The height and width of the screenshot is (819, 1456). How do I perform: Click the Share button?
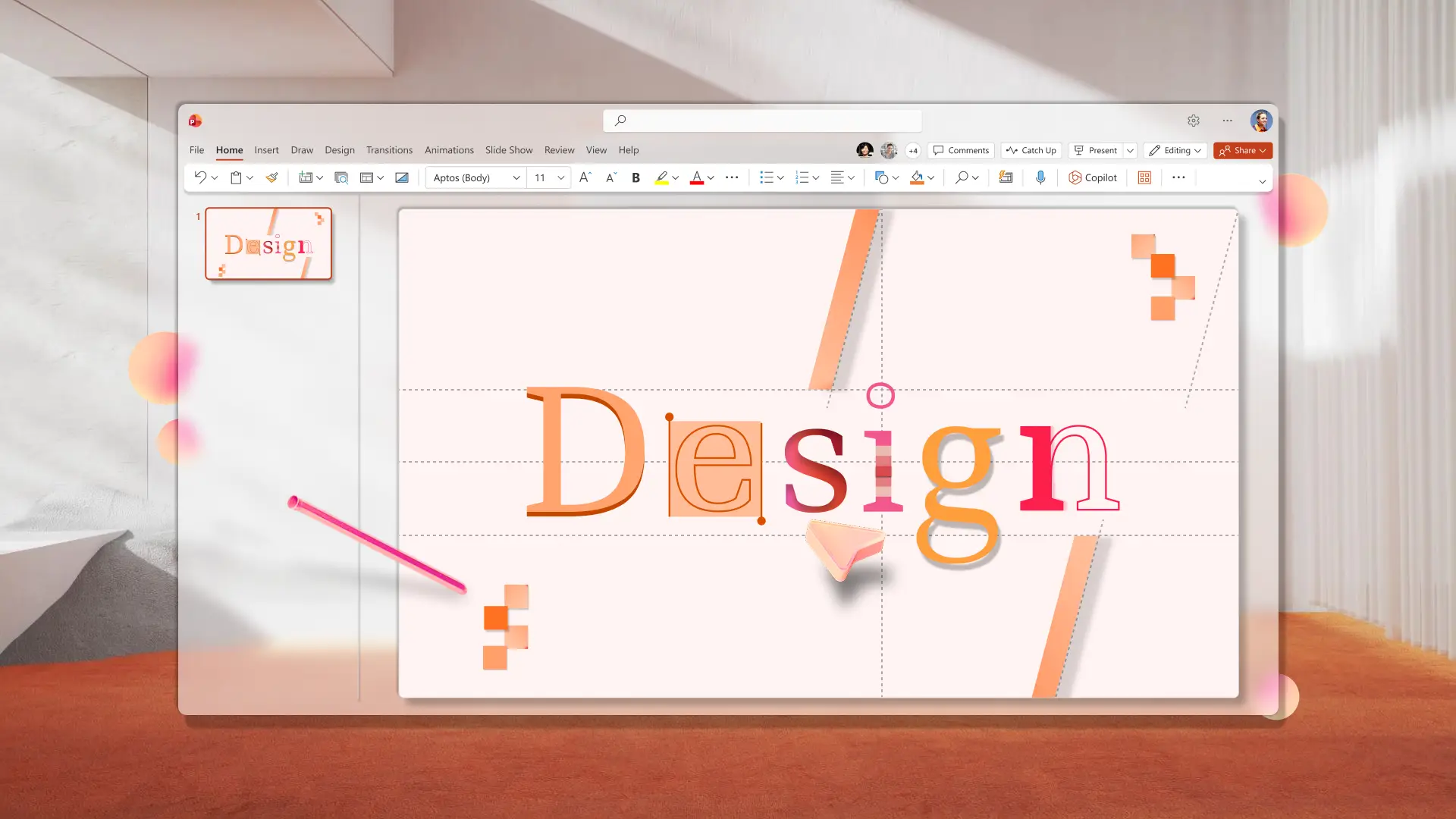(x=1242, y=150)
